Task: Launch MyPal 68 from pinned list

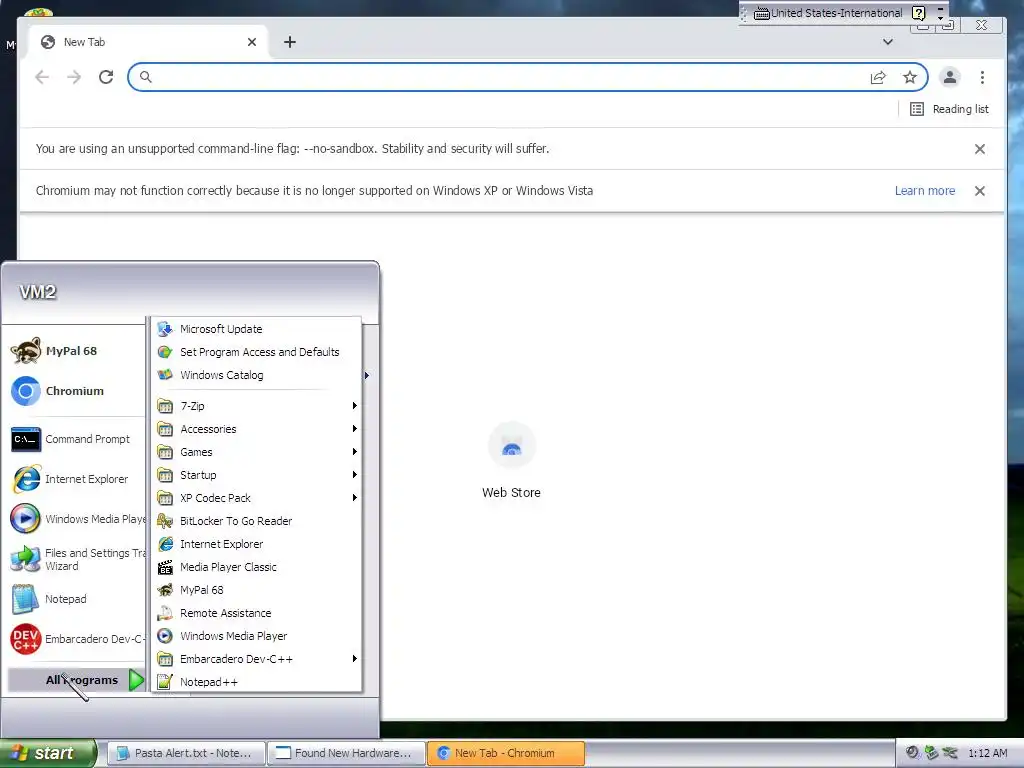Action: 72,351
